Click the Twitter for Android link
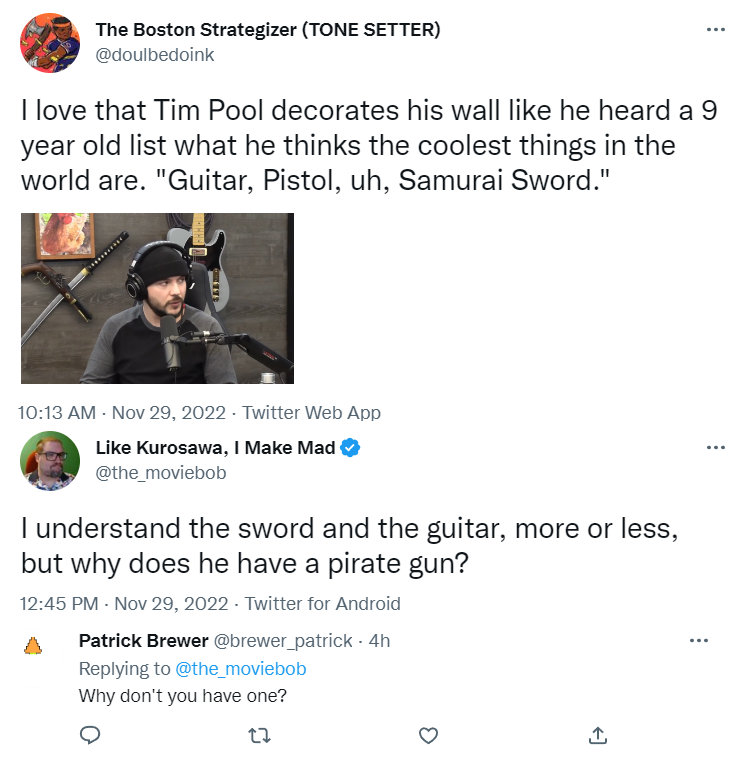 click(322, 603)
